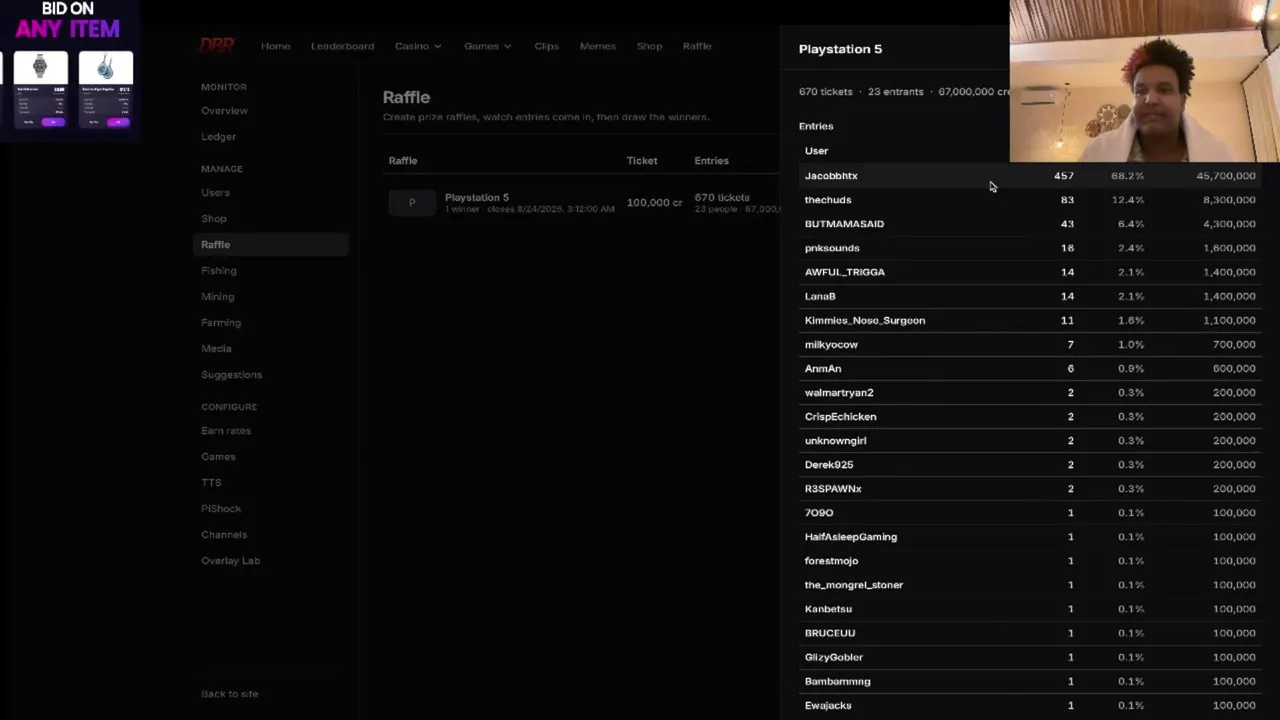Go to Home in the top navigation
The width and height of the screenshot is (1280, 720).
275,46
